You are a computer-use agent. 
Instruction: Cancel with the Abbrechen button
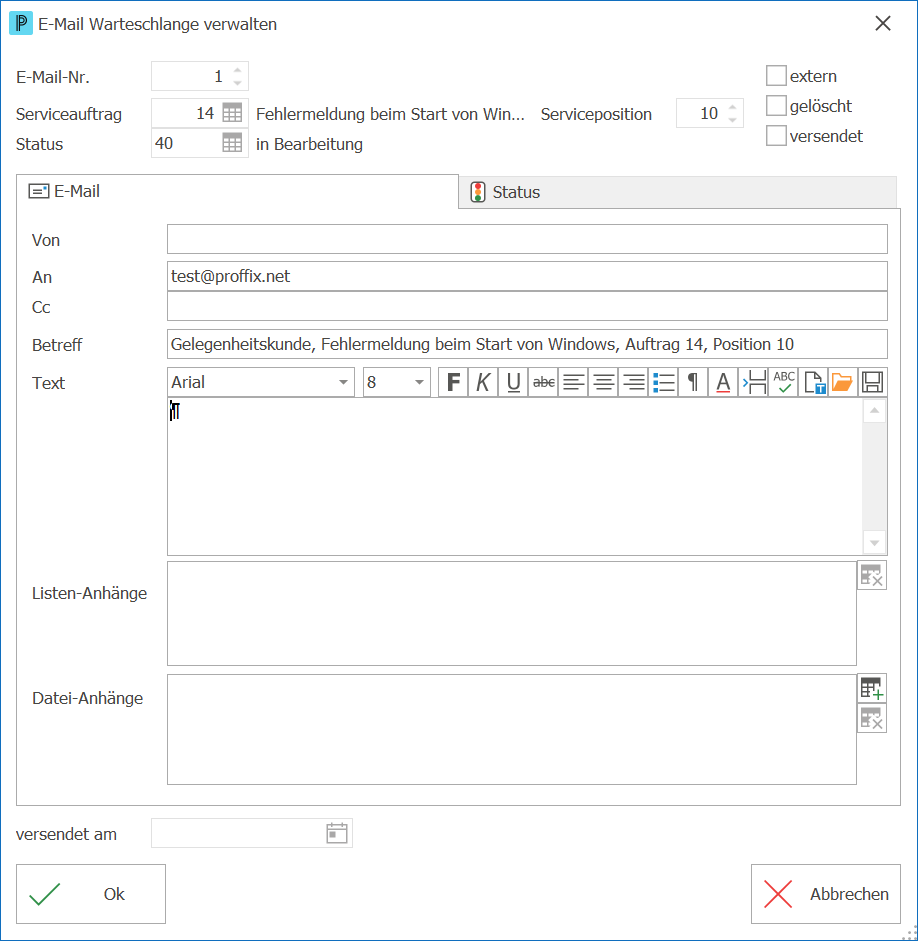pyautogui.click(x=826, y=894)
